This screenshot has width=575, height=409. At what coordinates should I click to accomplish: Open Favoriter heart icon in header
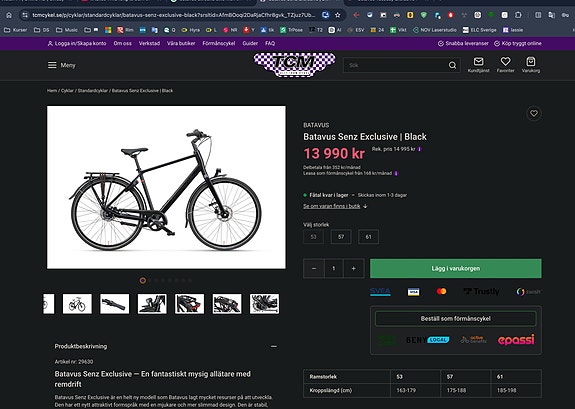pos(505,61)
